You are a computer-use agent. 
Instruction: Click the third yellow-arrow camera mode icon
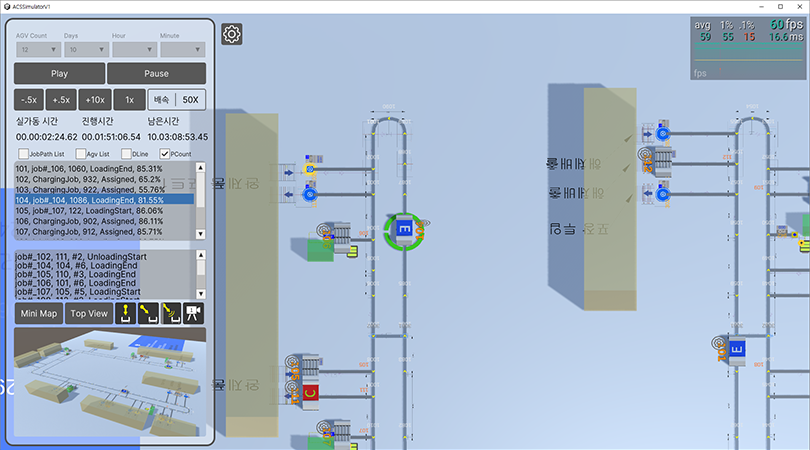click(171, 313)
